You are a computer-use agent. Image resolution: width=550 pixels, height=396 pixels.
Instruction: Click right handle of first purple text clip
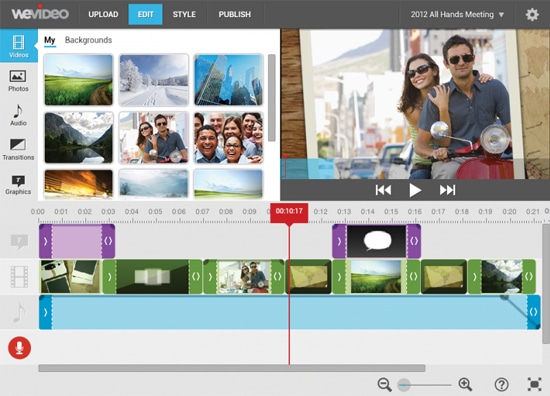pyautogui.click(x=108, y=241)
